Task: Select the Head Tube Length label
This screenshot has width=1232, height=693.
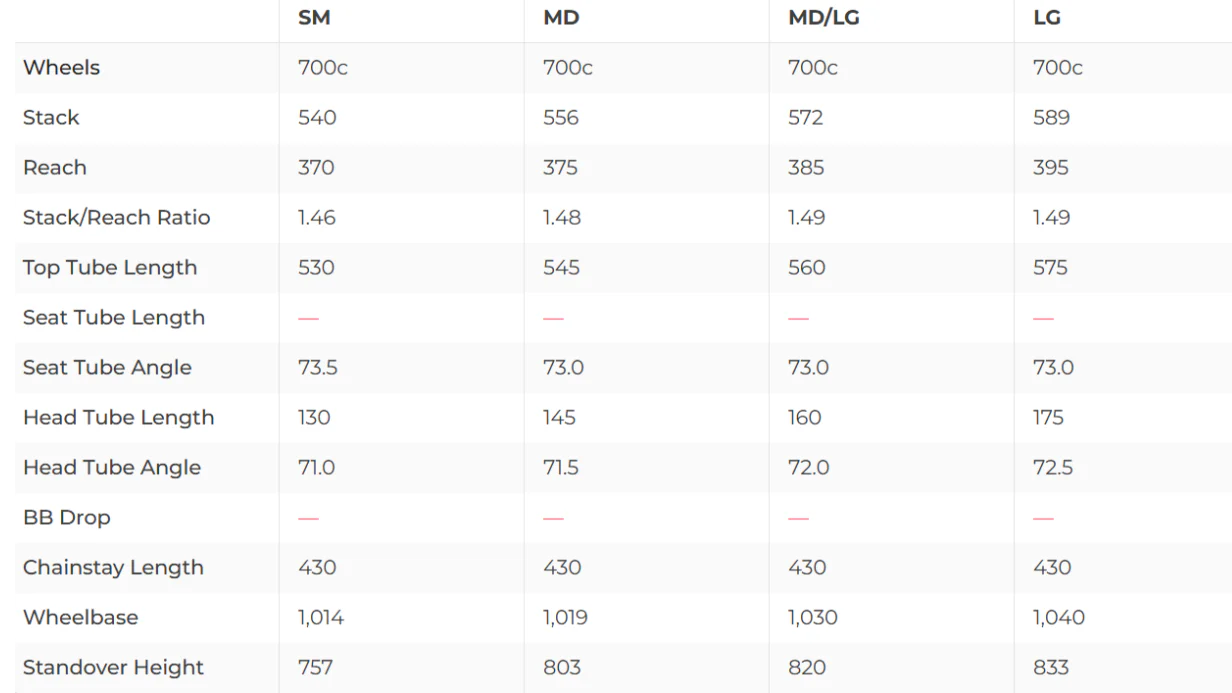Action: pyautogui.click(x=119, y=418)
